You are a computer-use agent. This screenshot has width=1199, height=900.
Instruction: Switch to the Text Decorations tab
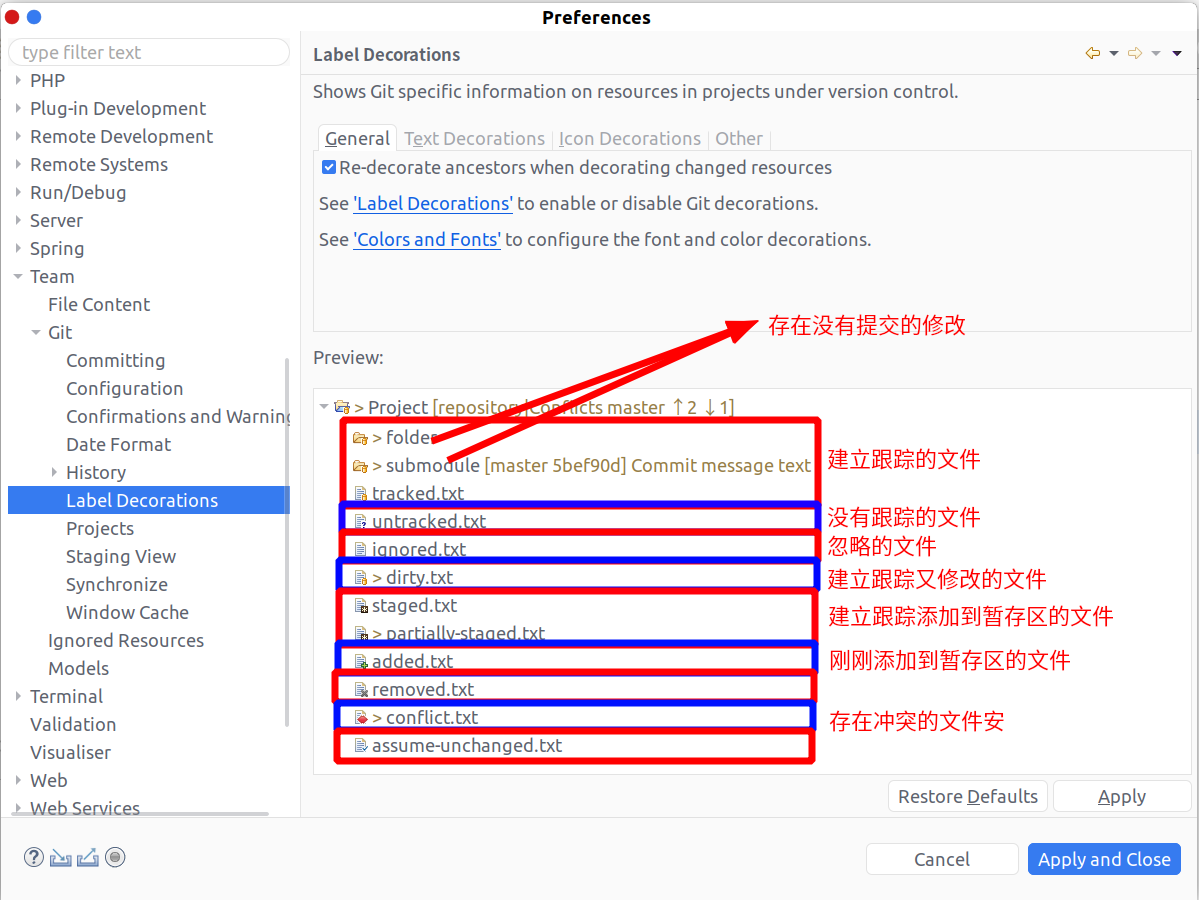pyautogui.click(x=474, y=138)
